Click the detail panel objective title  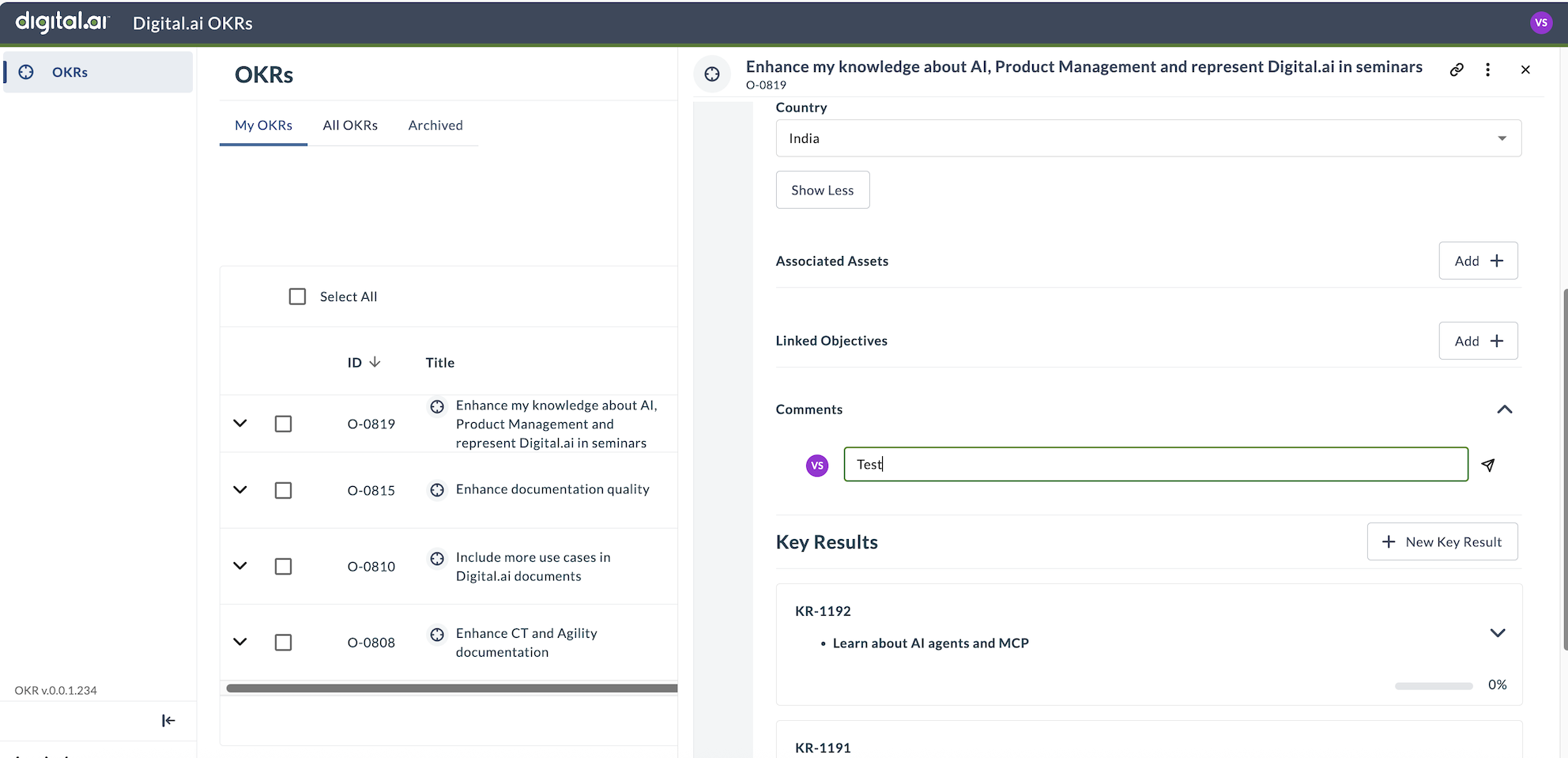(x=1084, y=66)
